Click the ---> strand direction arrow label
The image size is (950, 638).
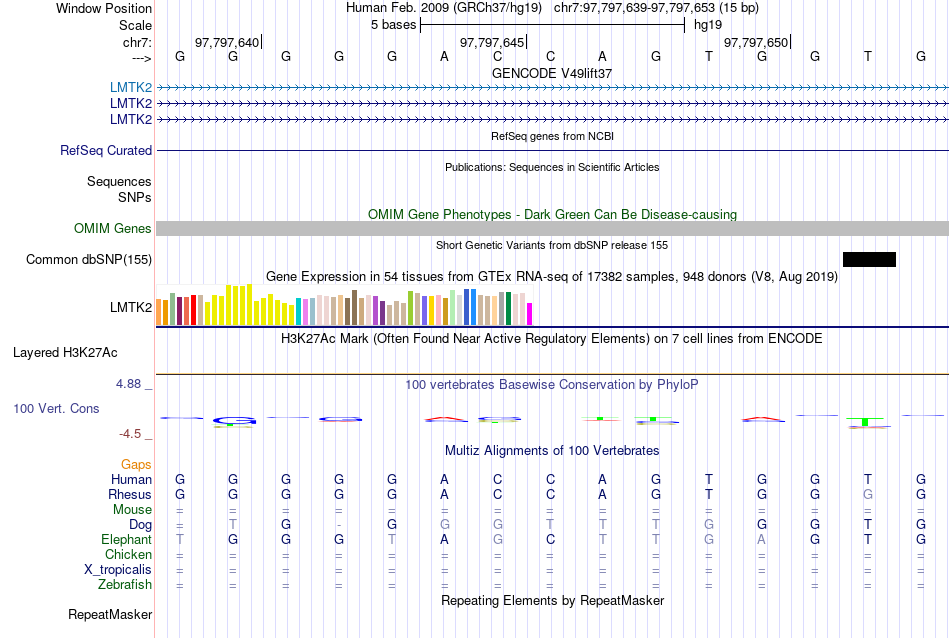tap(142, 58)
